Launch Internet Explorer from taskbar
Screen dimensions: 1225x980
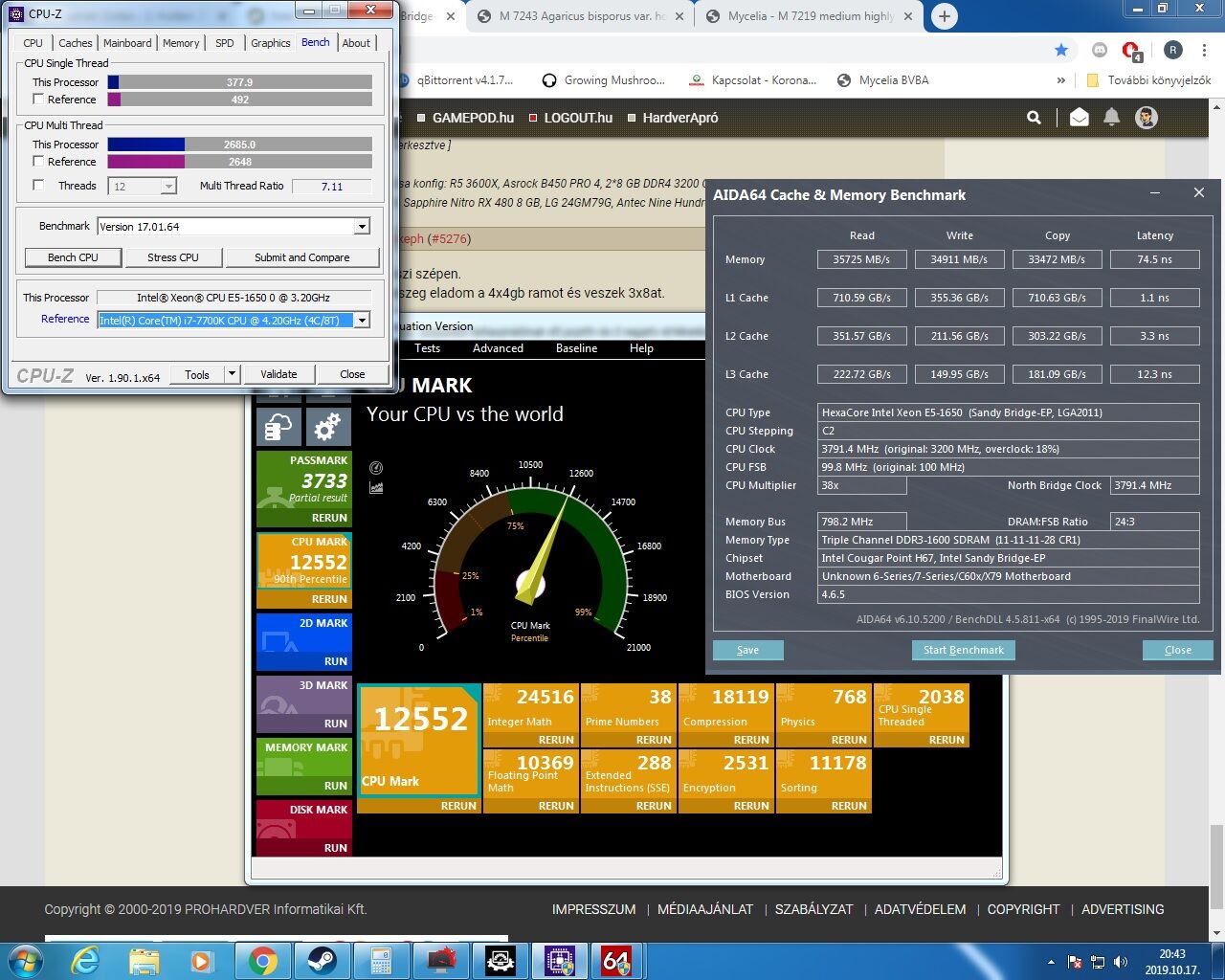(86, 961)
